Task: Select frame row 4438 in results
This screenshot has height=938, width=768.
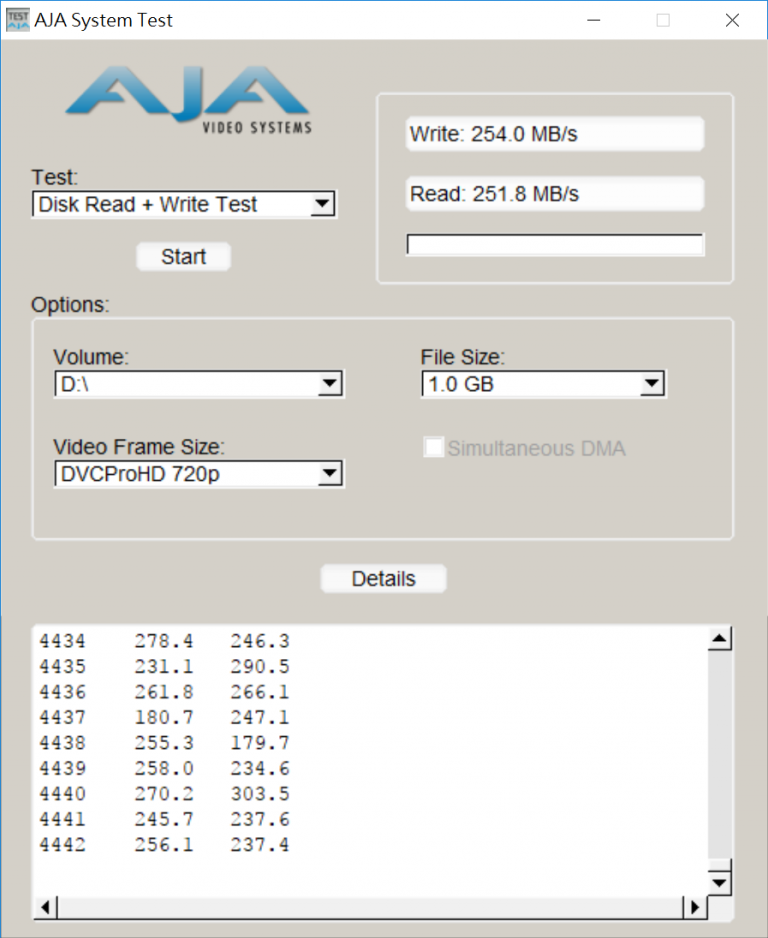Action: 164,743
